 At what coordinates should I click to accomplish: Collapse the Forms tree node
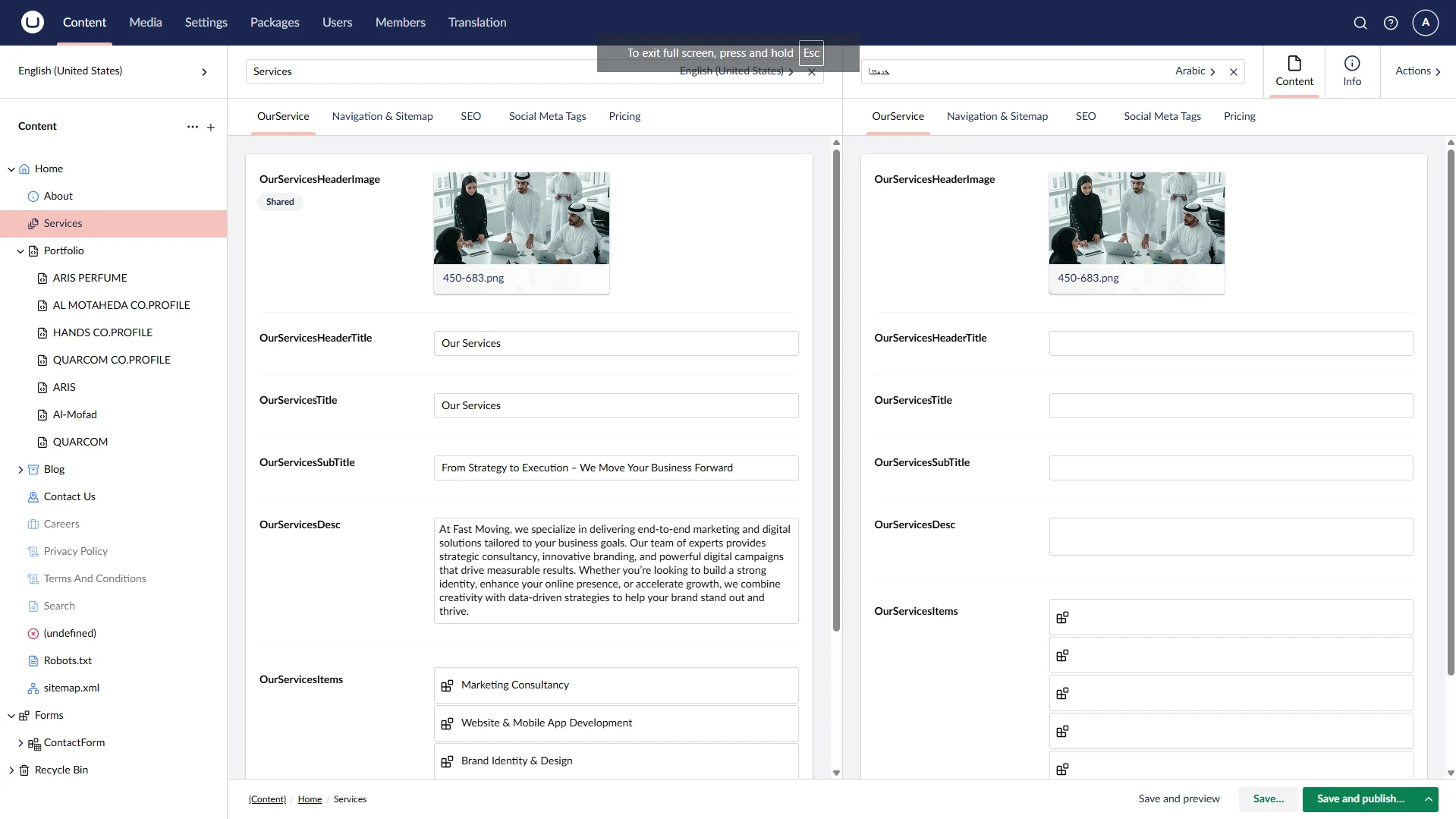tap(11, 716)
